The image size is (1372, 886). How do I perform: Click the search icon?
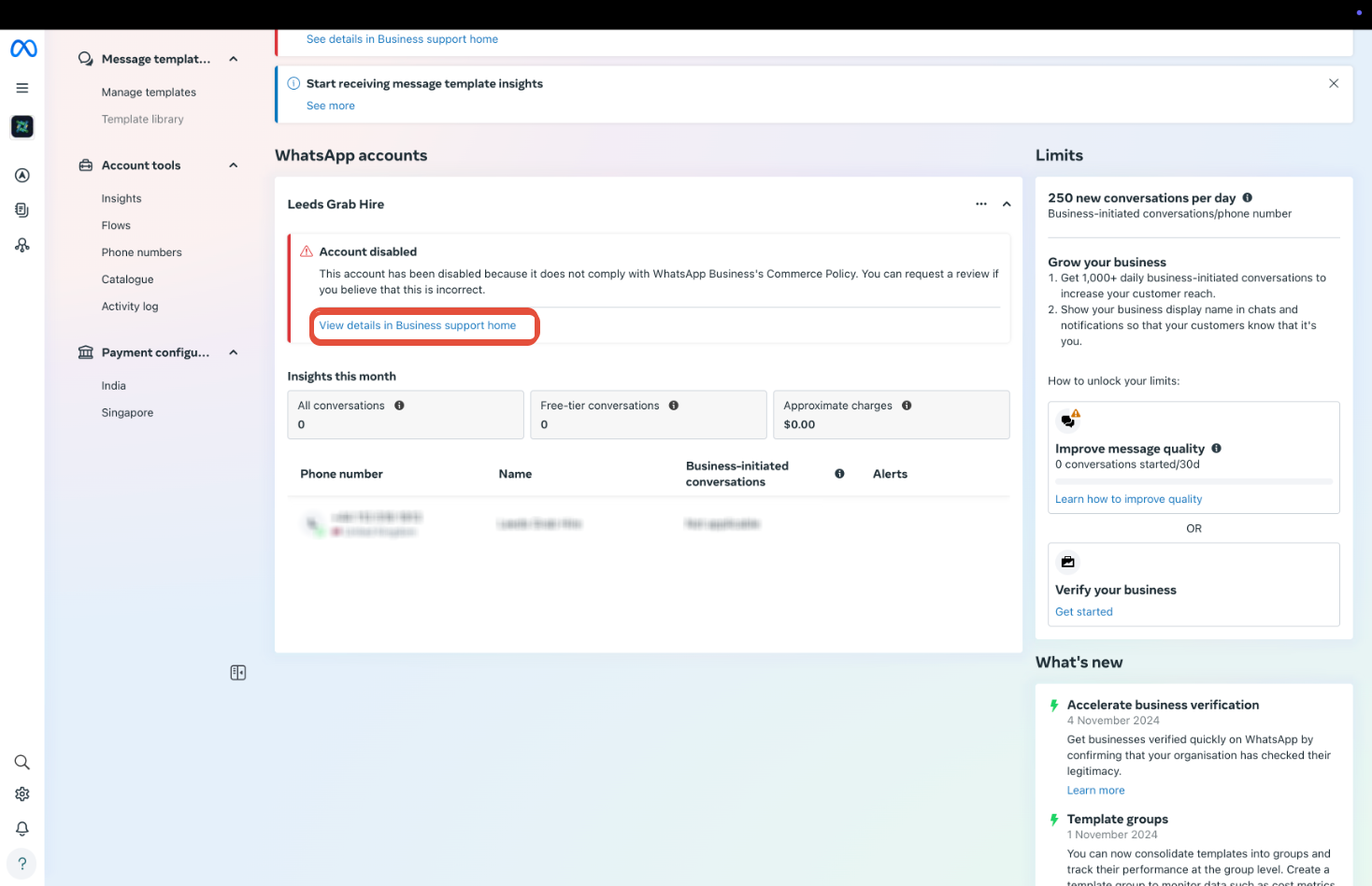22,762
